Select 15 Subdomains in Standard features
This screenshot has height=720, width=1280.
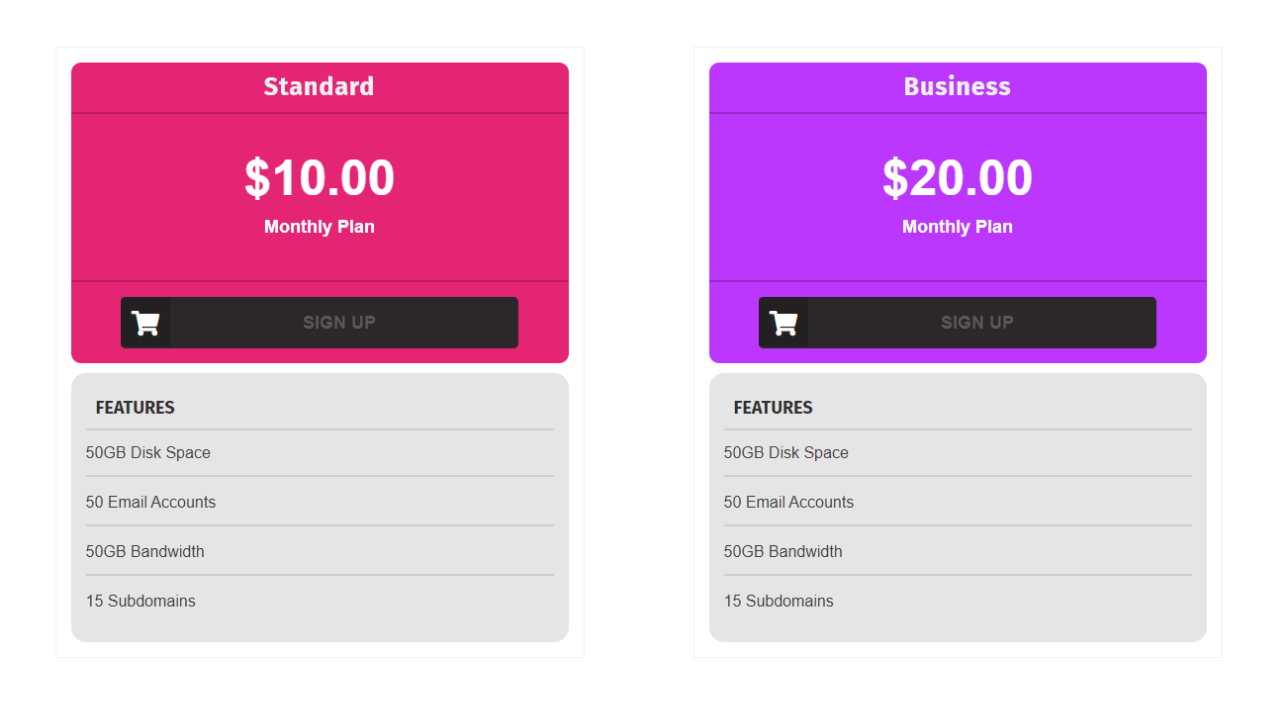click(x=141, y=601)
